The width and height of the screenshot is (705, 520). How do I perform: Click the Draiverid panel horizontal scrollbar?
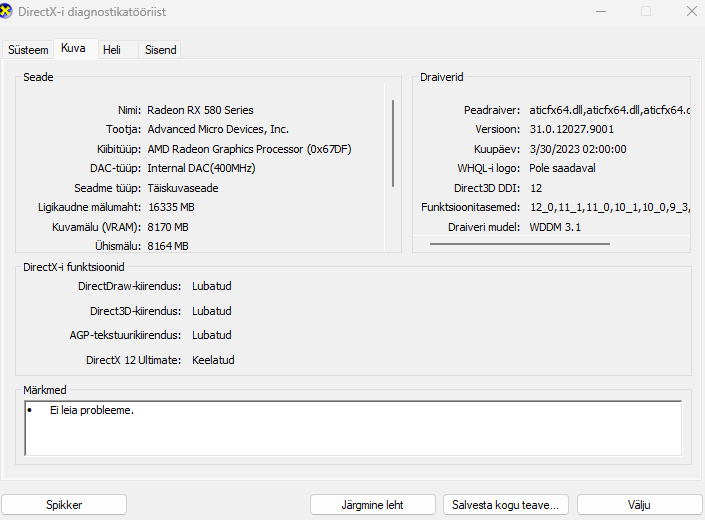pyautogui.click(x=520, y=244)
